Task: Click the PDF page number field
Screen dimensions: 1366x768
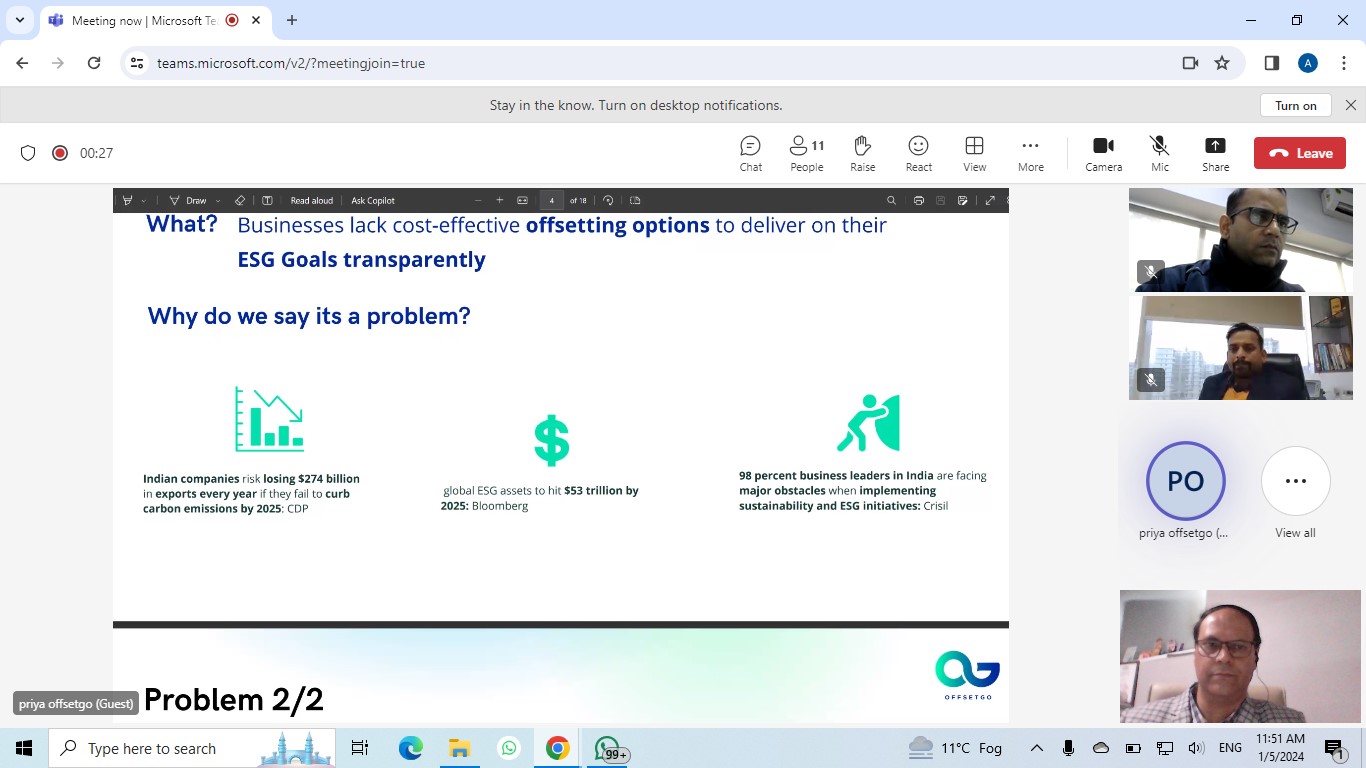Action: [551, 200]
